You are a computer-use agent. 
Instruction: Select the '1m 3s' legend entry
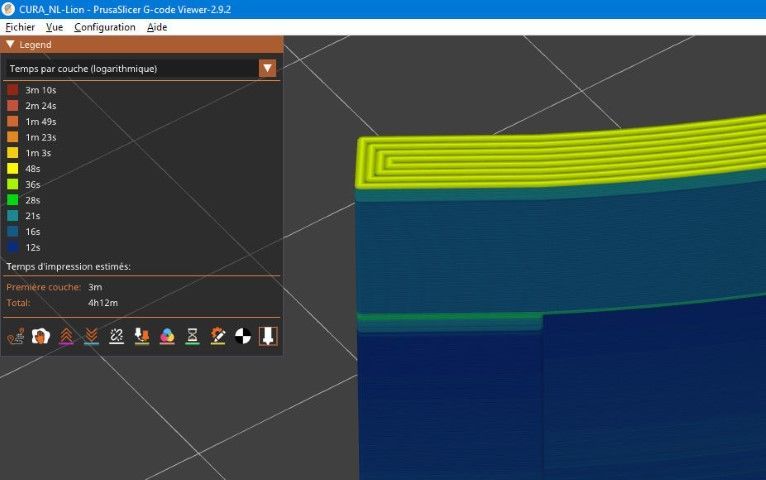[x=29, y=153]
